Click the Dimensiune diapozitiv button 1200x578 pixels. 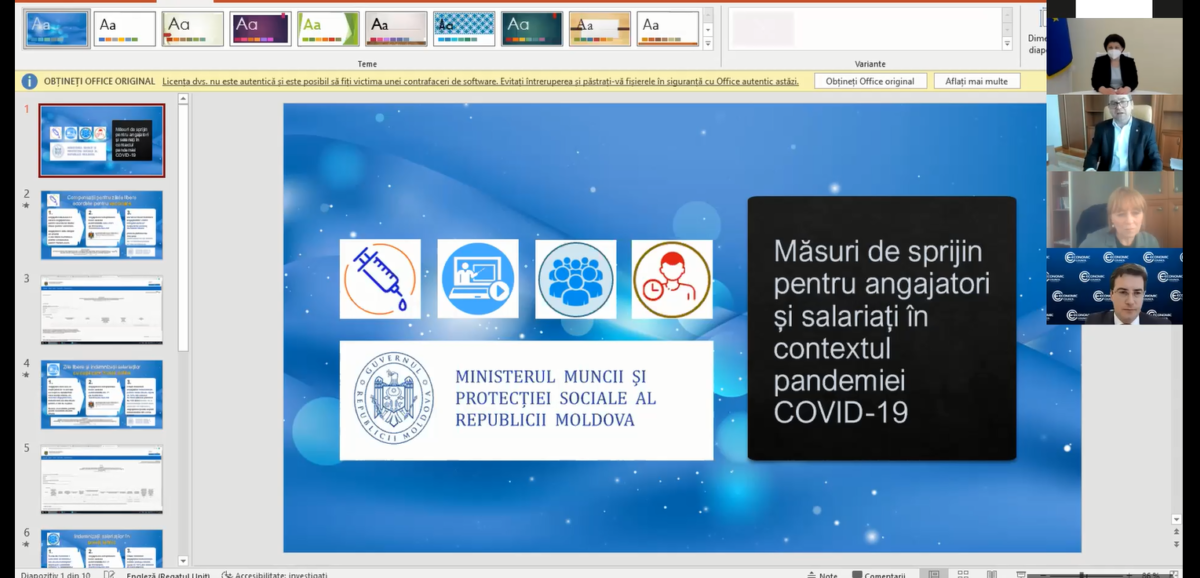[1038, 30]
